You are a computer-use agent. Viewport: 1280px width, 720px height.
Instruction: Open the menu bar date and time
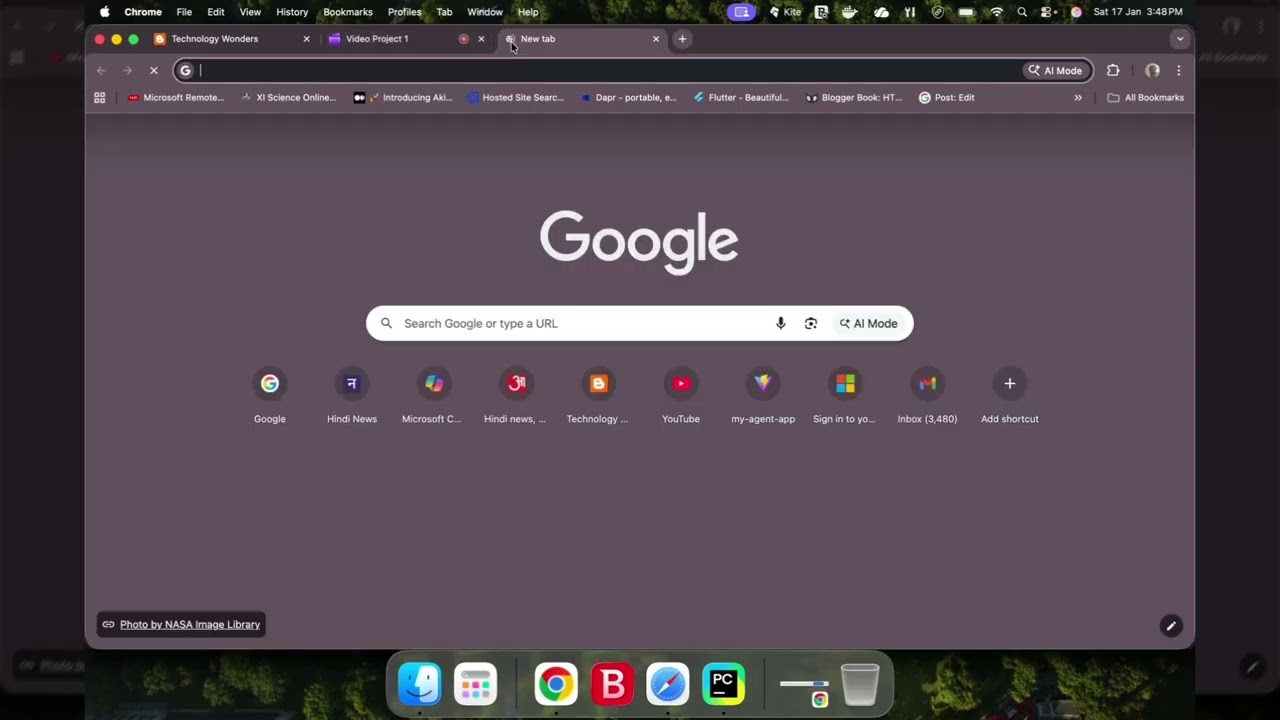coord(1138,12)
